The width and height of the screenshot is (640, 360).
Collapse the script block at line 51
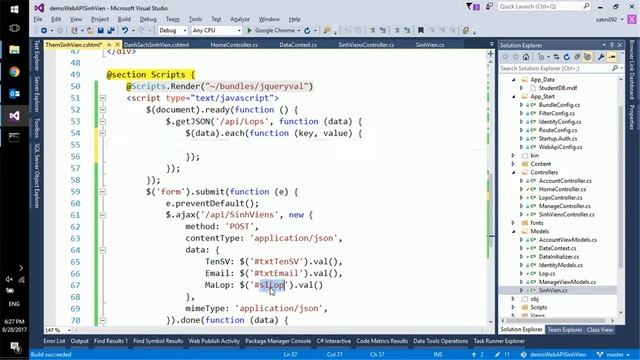(102, 98)
